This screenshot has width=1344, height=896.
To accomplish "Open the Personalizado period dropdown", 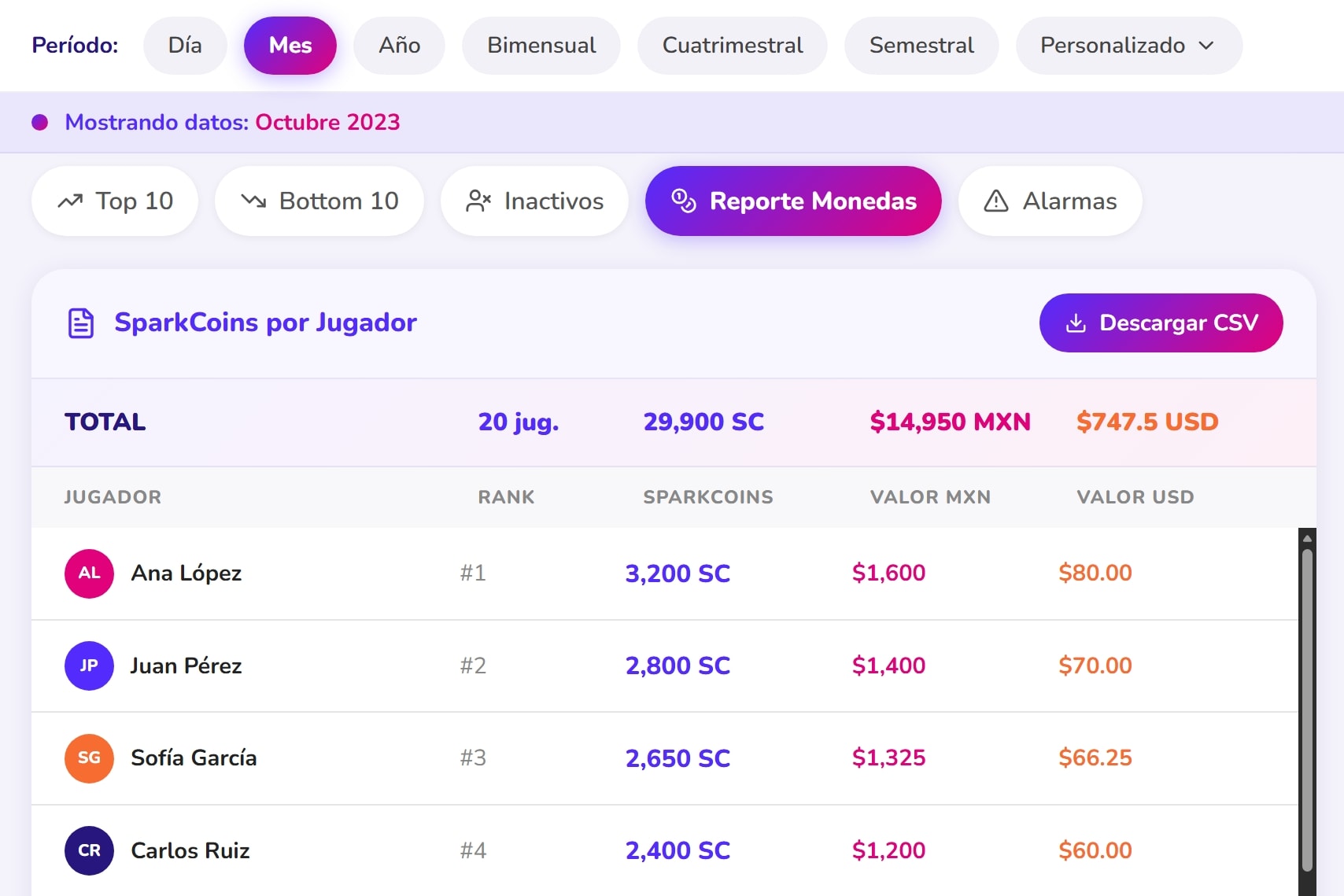I will (x=1129, y=46).
